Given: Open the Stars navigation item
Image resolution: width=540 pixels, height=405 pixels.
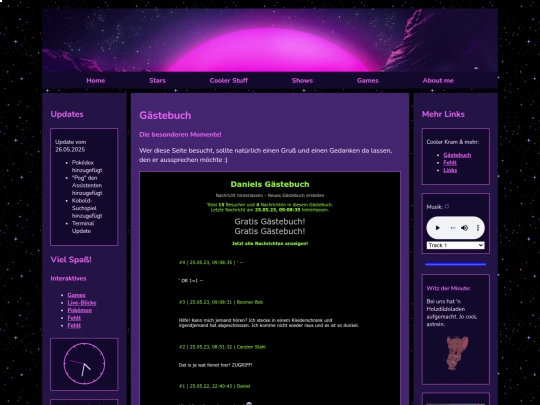Looking at the screenshot, I should click(x=157, y=81).
